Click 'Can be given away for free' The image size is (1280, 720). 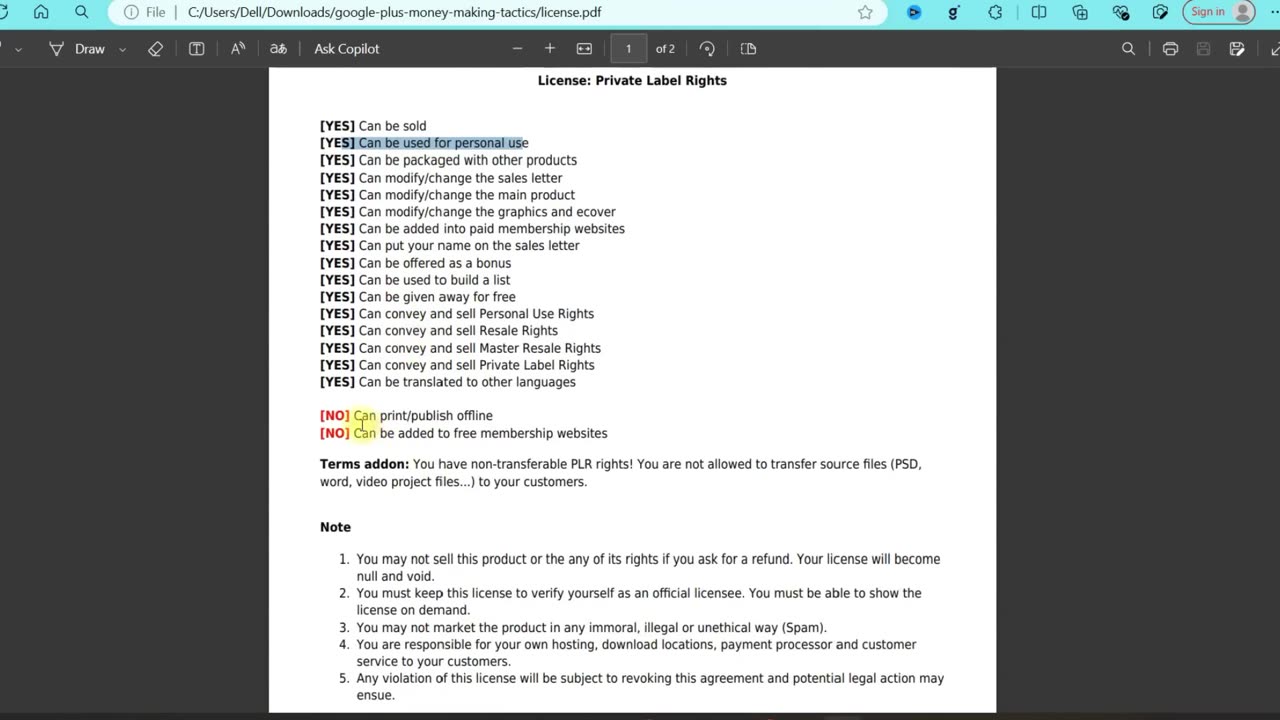[x=437, y=297]
